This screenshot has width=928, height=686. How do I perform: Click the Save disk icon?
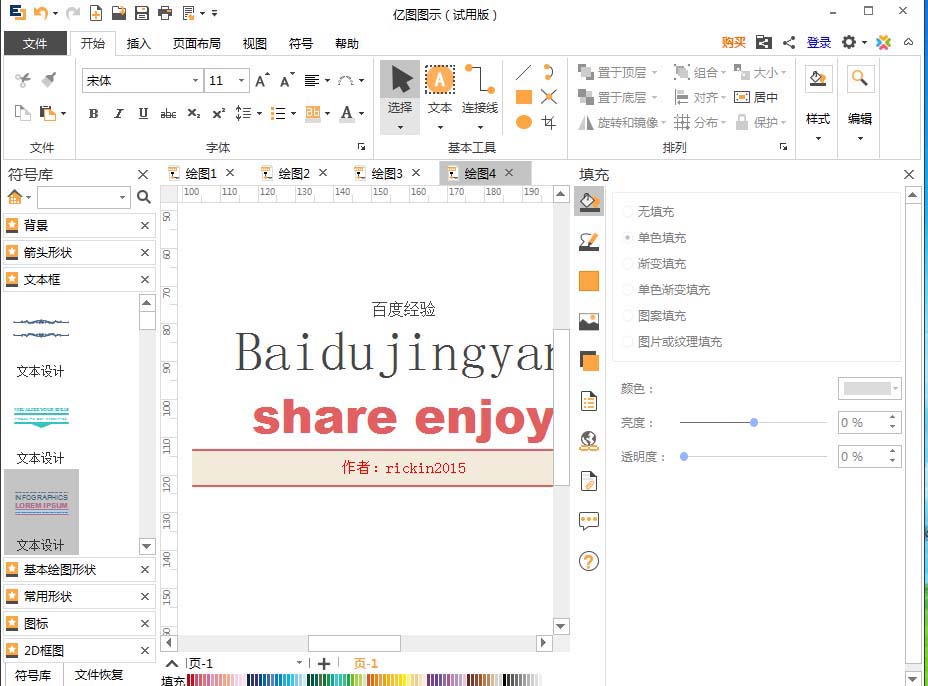(142, 12)
